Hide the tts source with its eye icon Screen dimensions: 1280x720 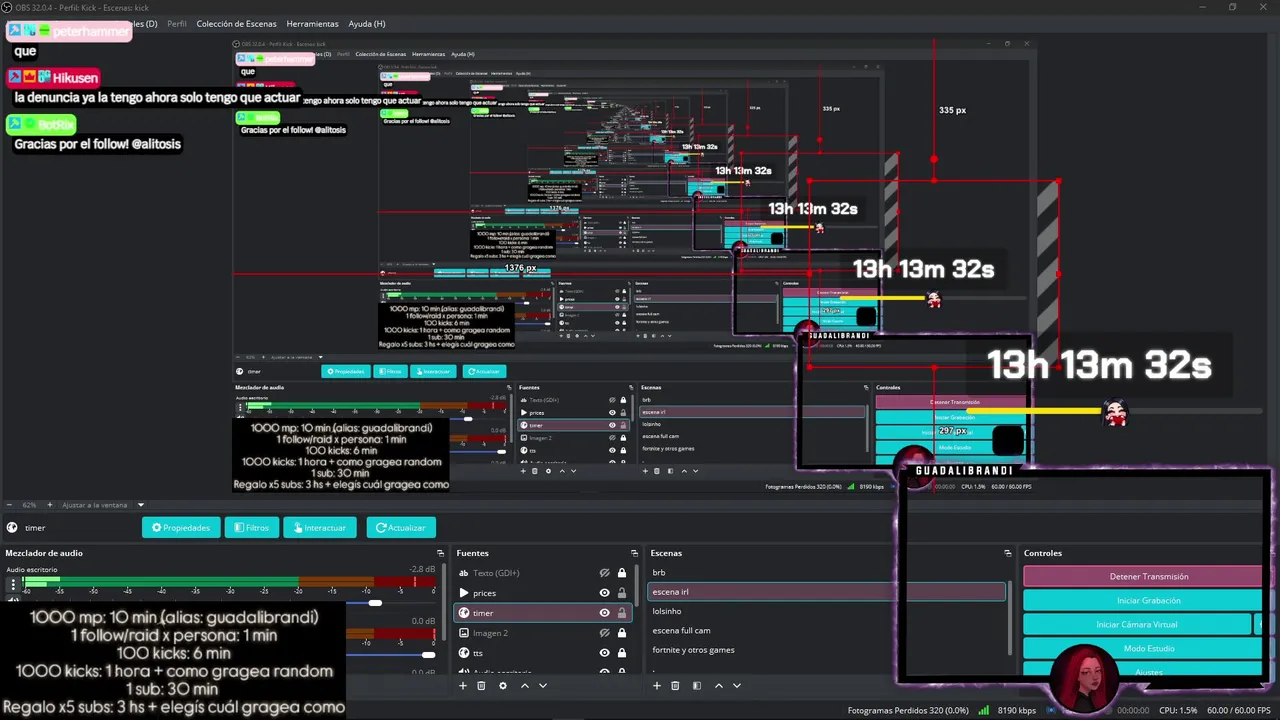[604, 653]
